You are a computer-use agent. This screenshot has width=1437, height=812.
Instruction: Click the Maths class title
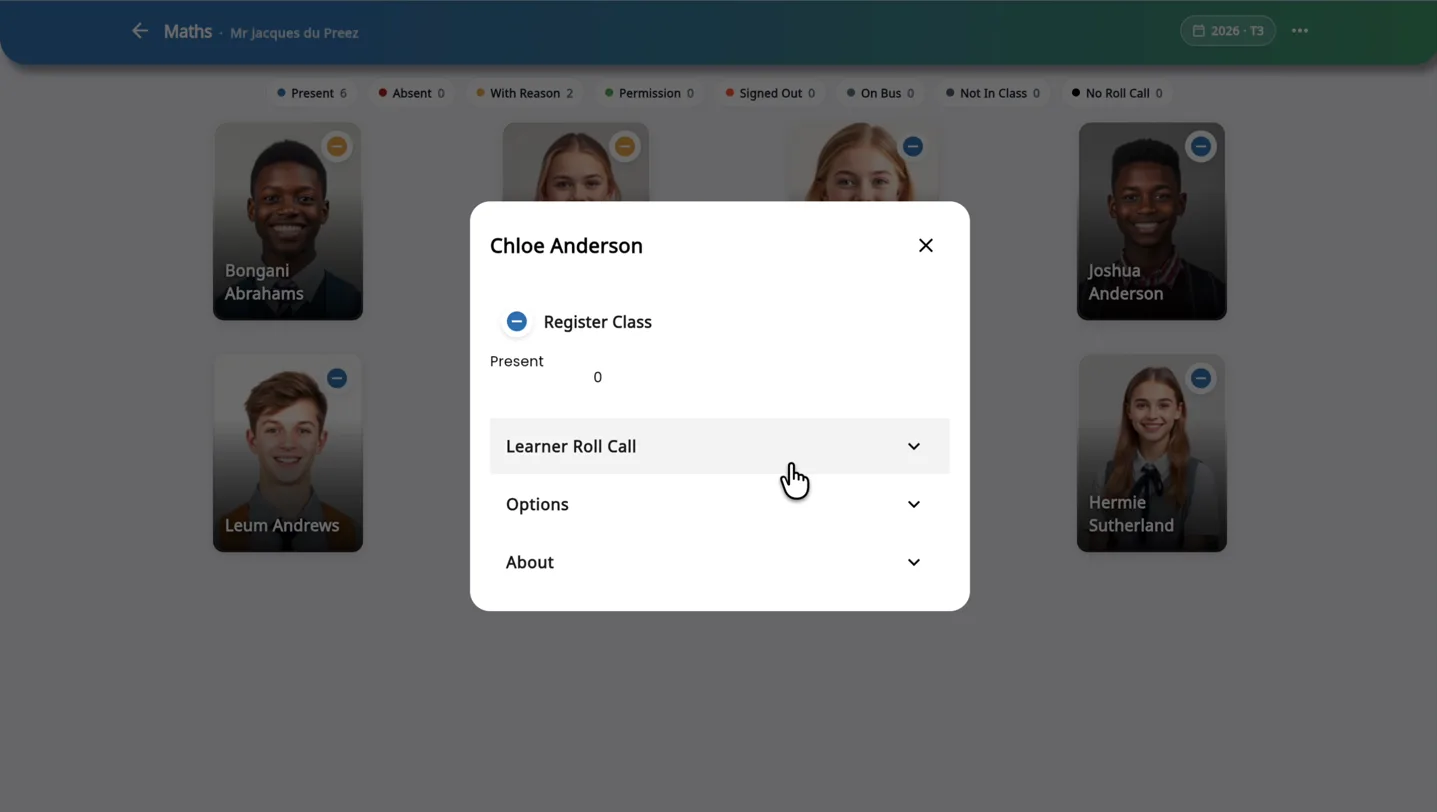188,31
